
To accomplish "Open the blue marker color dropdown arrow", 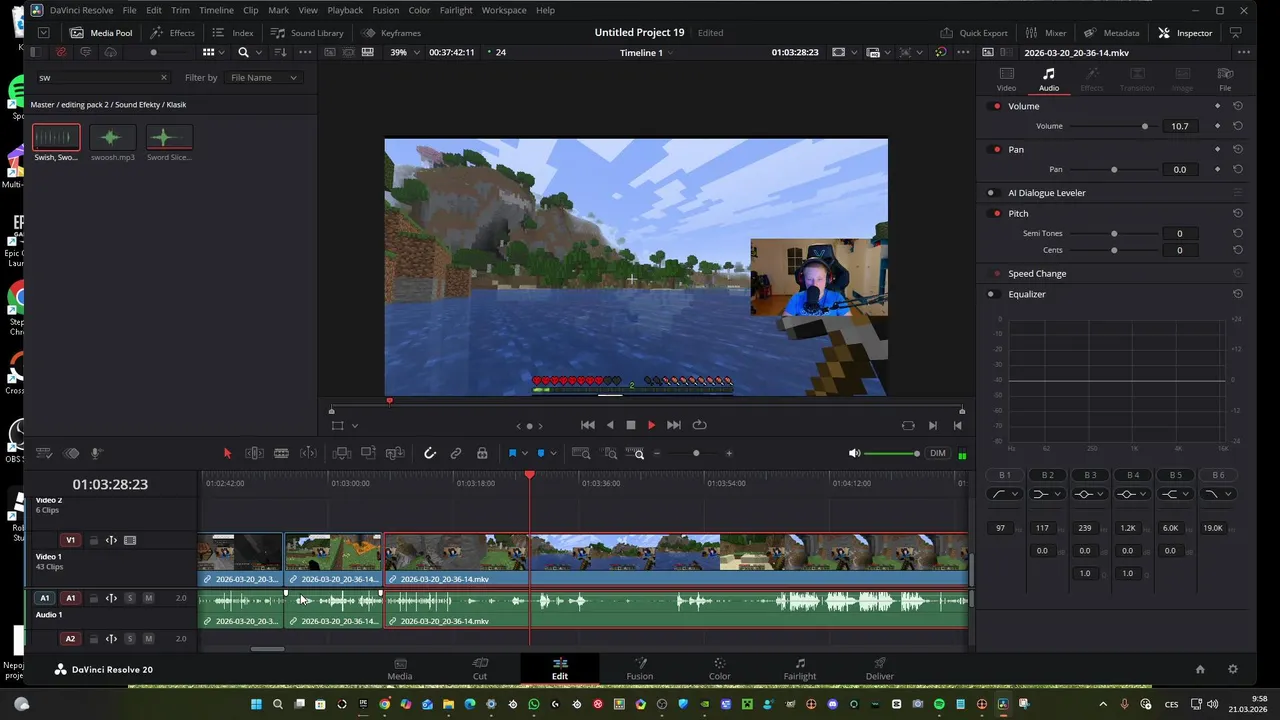I will pyautogui.click(x=553, y=453).
